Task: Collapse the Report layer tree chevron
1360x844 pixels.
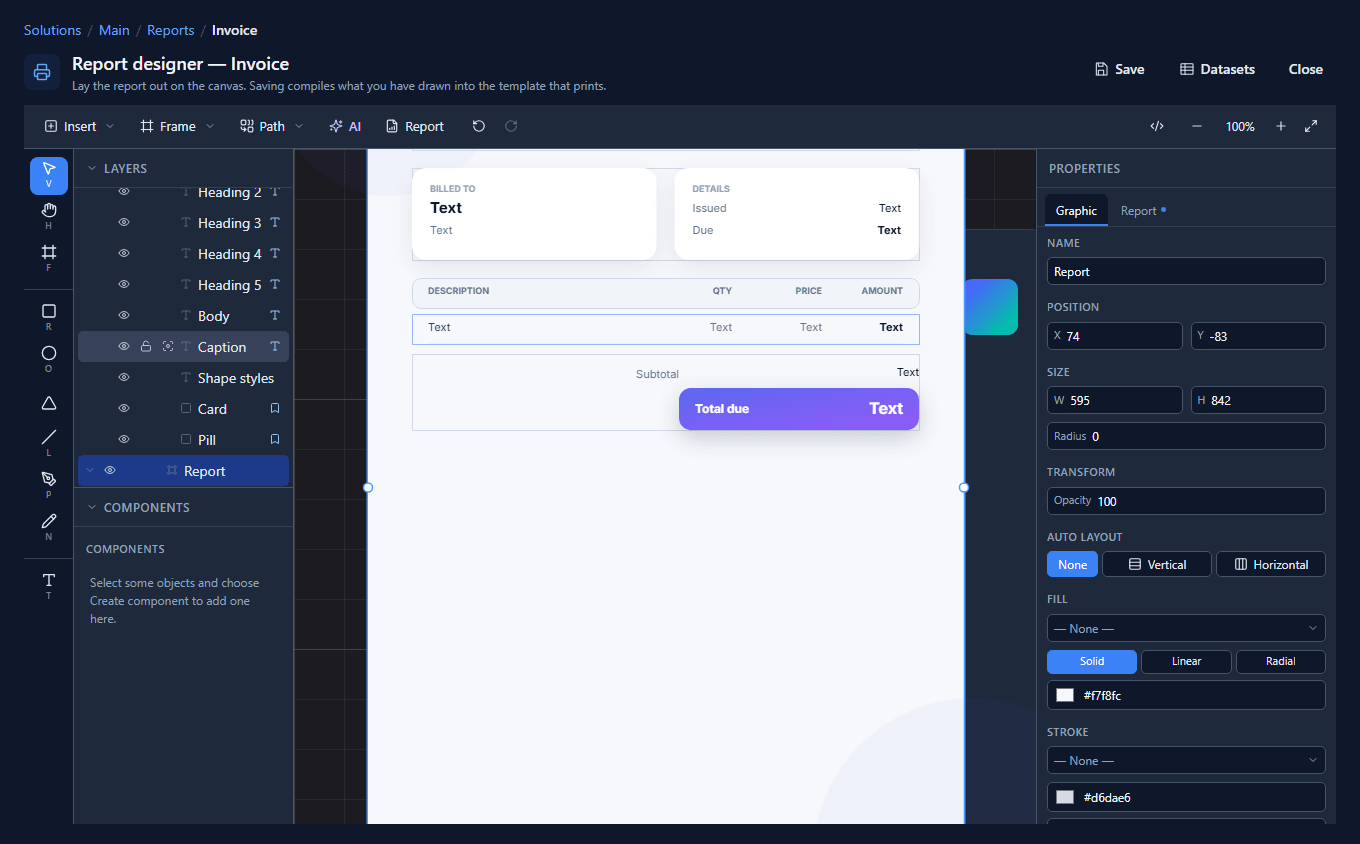Action: pyautogui.click(x=90, y=471)
